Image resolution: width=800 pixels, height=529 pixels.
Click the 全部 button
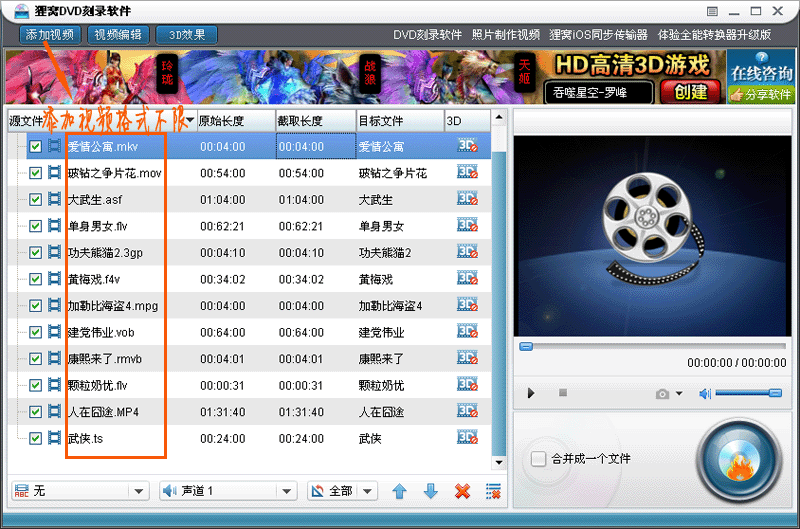pyautogui.click(x=333, y=491)
